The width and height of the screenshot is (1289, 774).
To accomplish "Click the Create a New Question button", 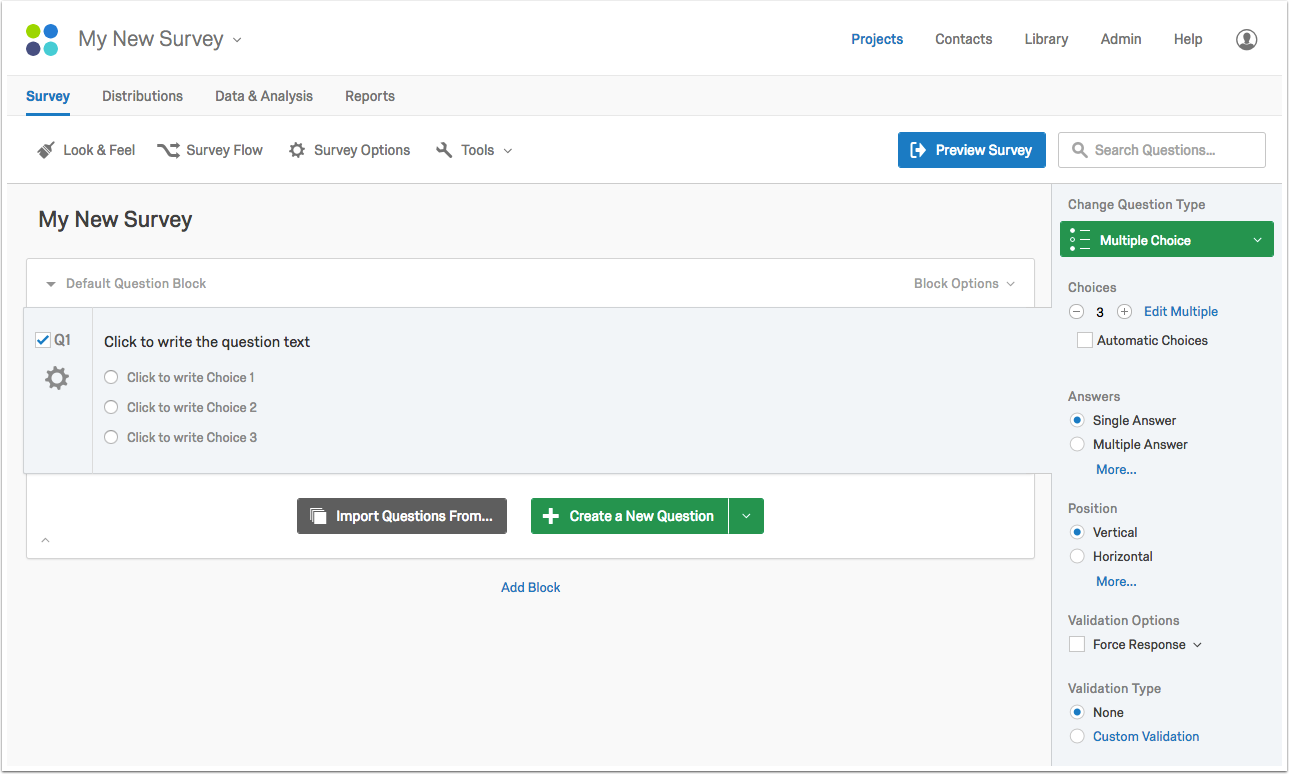I will click(628, 515).
